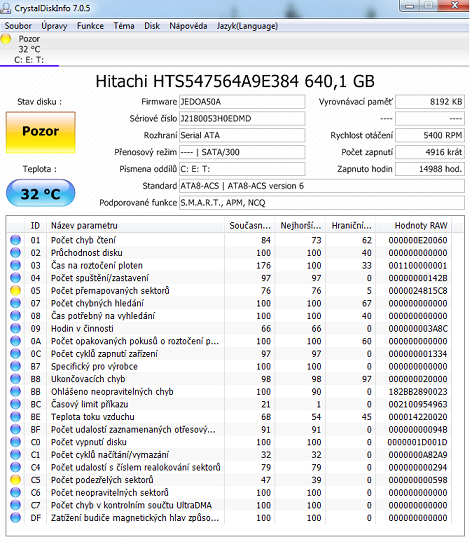Click the blue status icon for row 07 chybných hledání
This screenshot has width=472, height=542.
click(x=15, y=303)
